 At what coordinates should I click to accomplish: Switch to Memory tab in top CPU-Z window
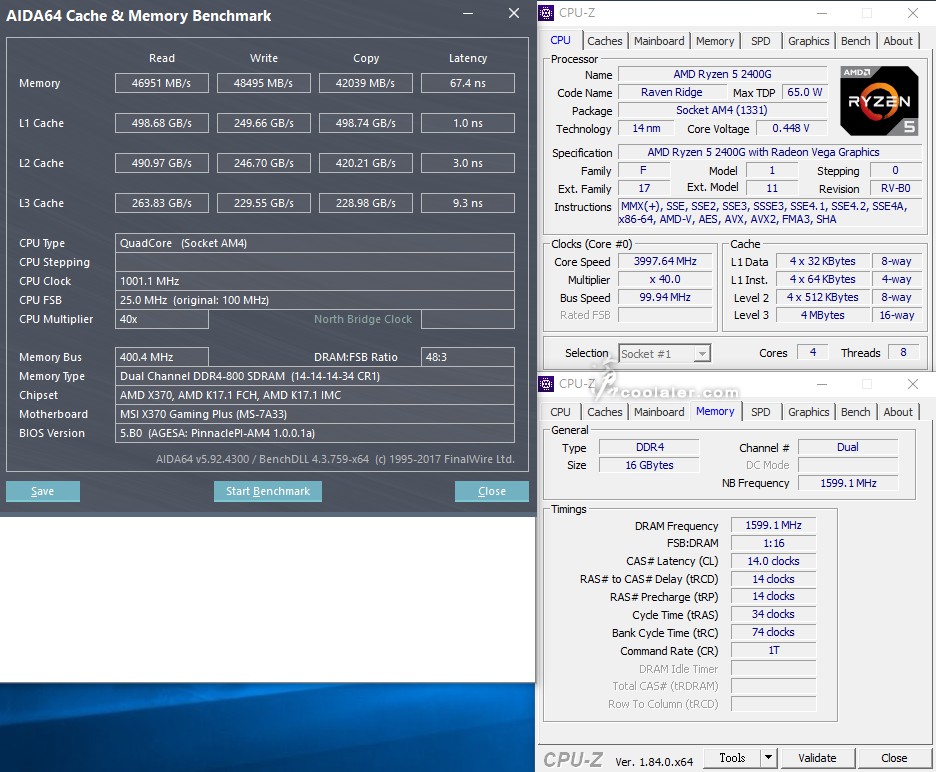[715, 41]
